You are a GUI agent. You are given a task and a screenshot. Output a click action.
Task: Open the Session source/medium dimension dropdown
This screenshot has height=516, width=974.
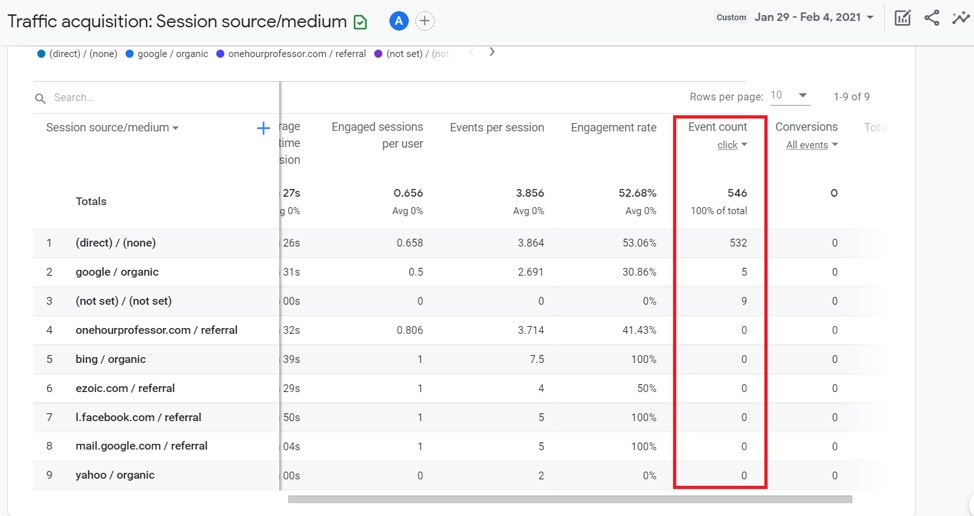pos(112,128)
